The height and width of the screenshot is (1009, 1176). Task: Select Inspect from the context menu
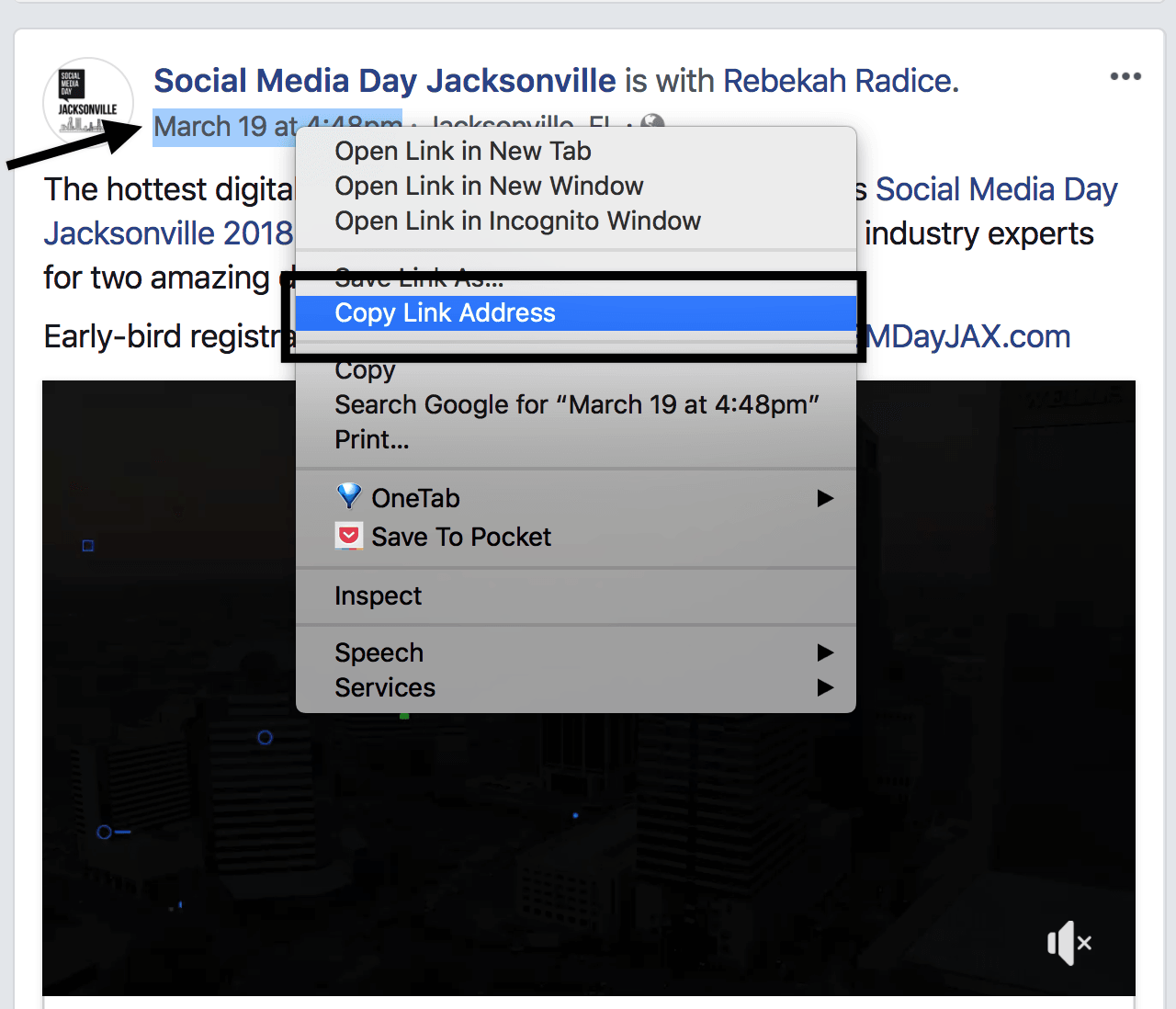tap(378, 595)
